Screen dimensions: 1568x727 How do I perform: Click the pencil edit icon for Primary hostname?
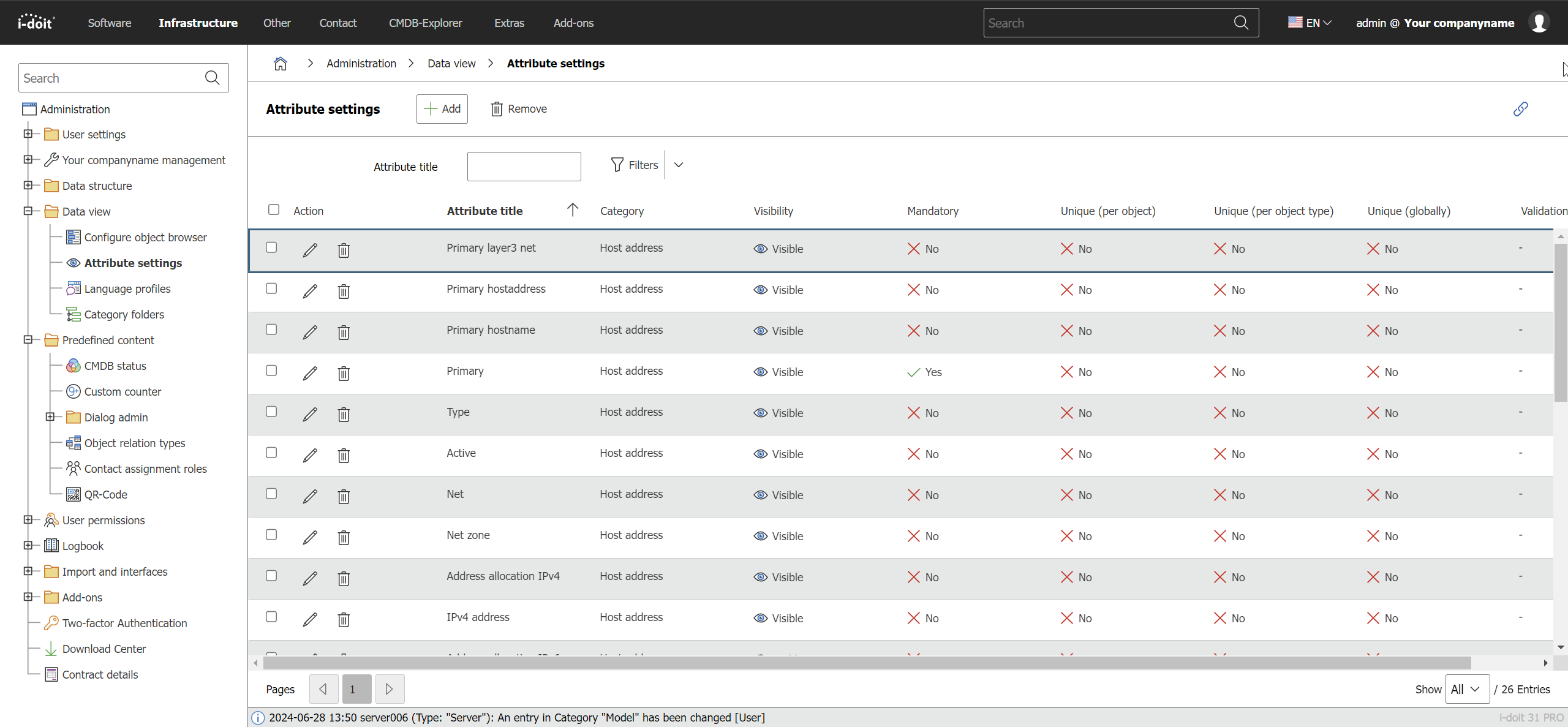click(x=310, y=332)
